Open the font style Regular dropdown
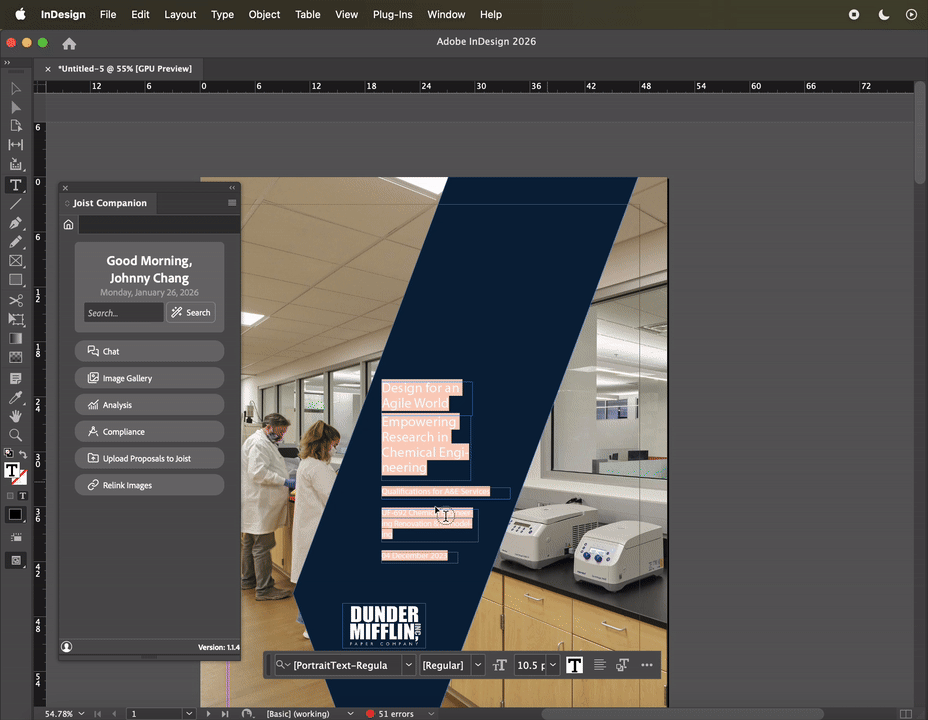The height and width of the screenshot is (720, 928). pos(478,665)
